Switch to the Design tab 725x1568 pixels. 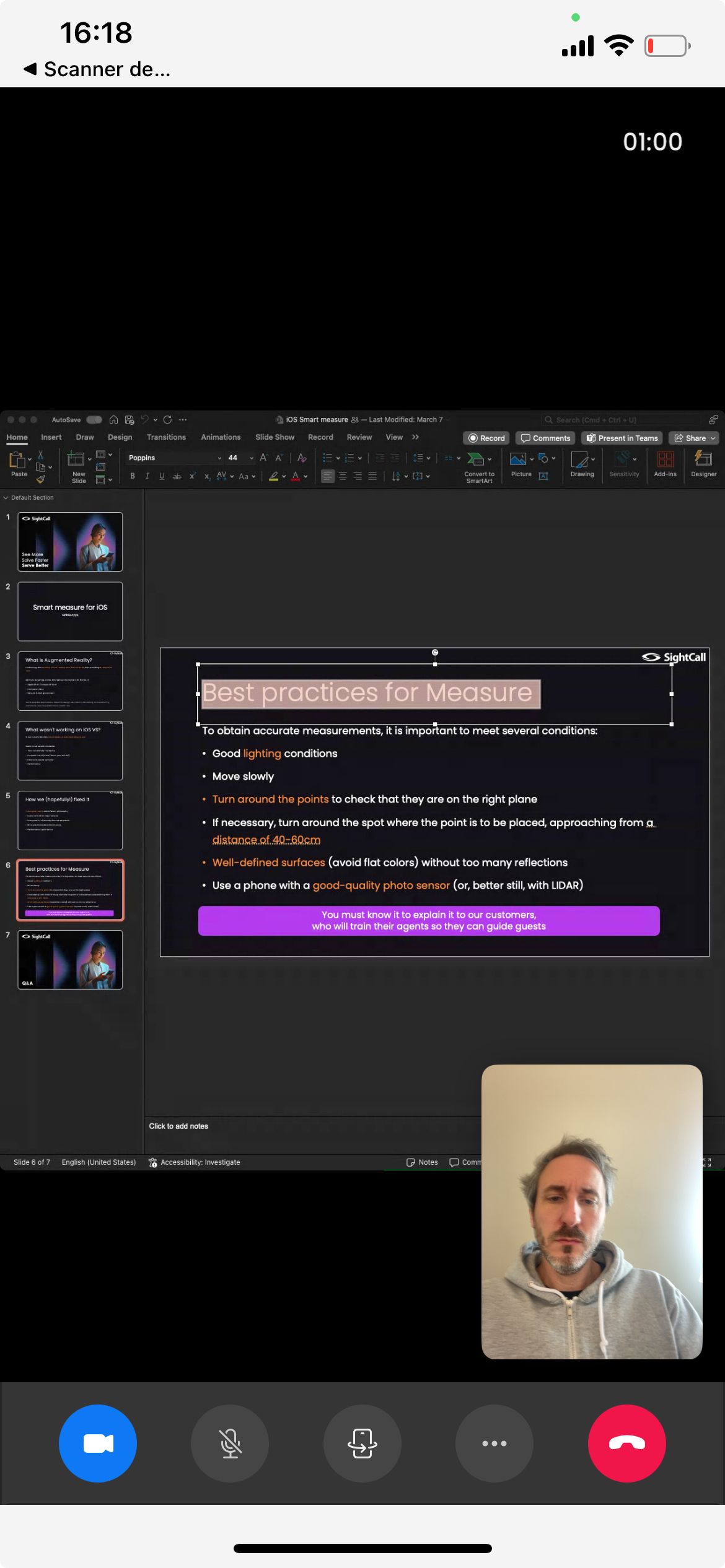point(120,437)
